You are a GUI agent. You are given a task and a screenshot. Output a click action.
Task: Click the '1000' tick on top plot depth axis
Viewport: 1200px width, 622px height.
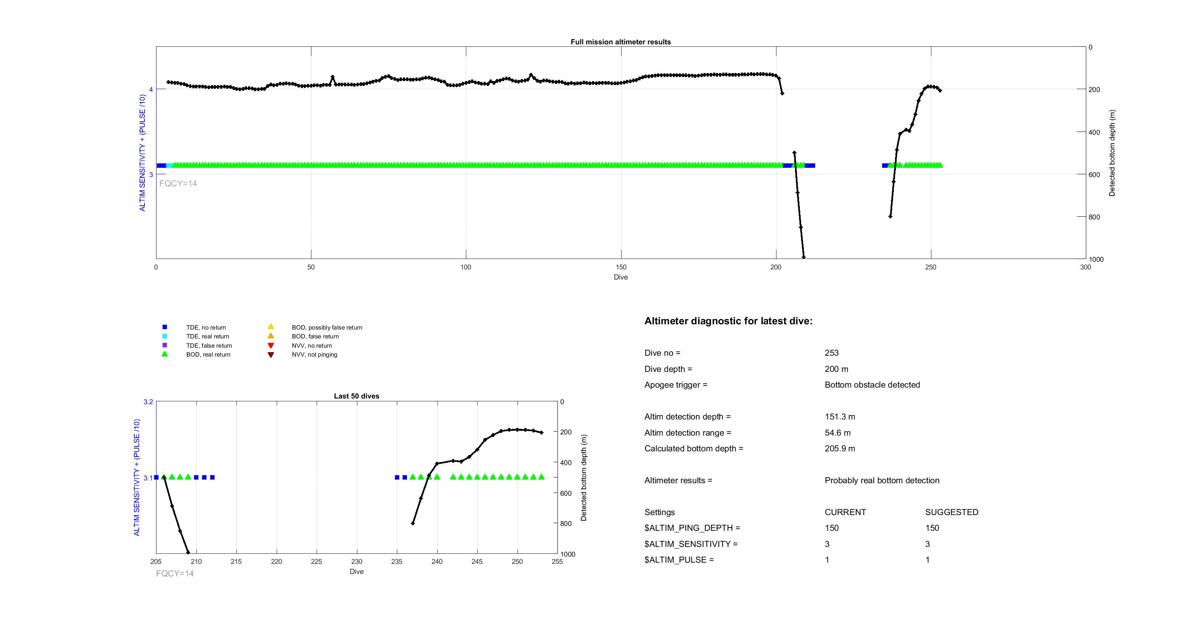(1098, 259)
